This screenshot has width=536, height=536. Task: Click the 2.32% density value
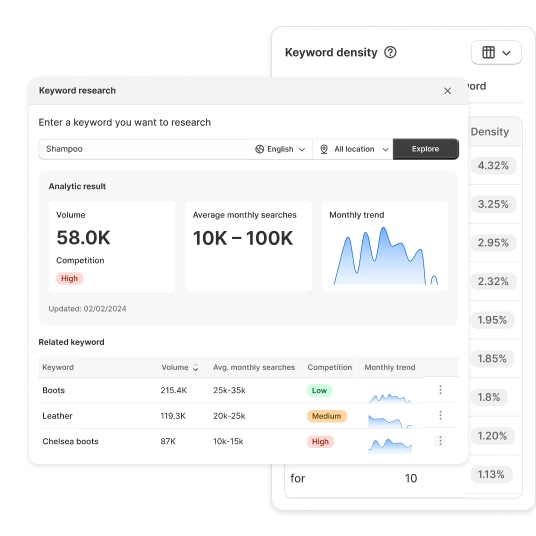(x=493, y=281)
